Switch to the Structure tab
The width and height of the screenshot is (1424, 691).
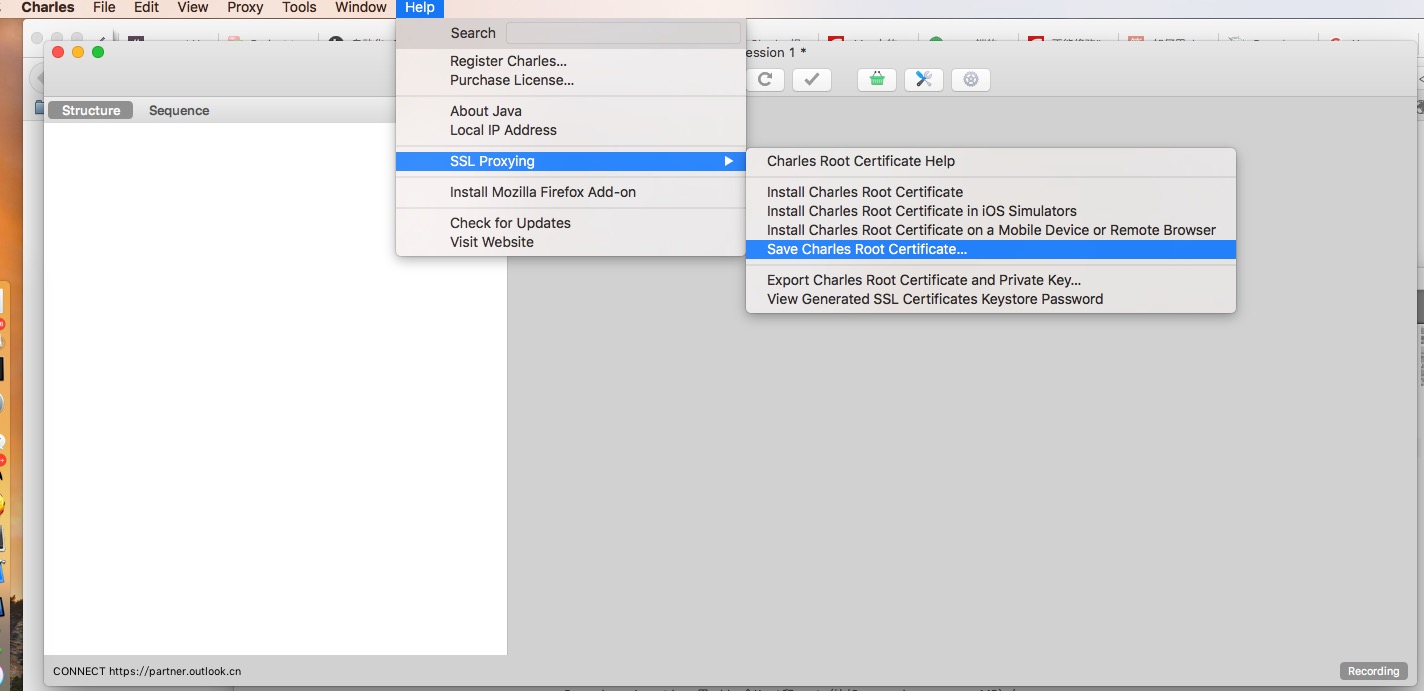click(91, 110)
